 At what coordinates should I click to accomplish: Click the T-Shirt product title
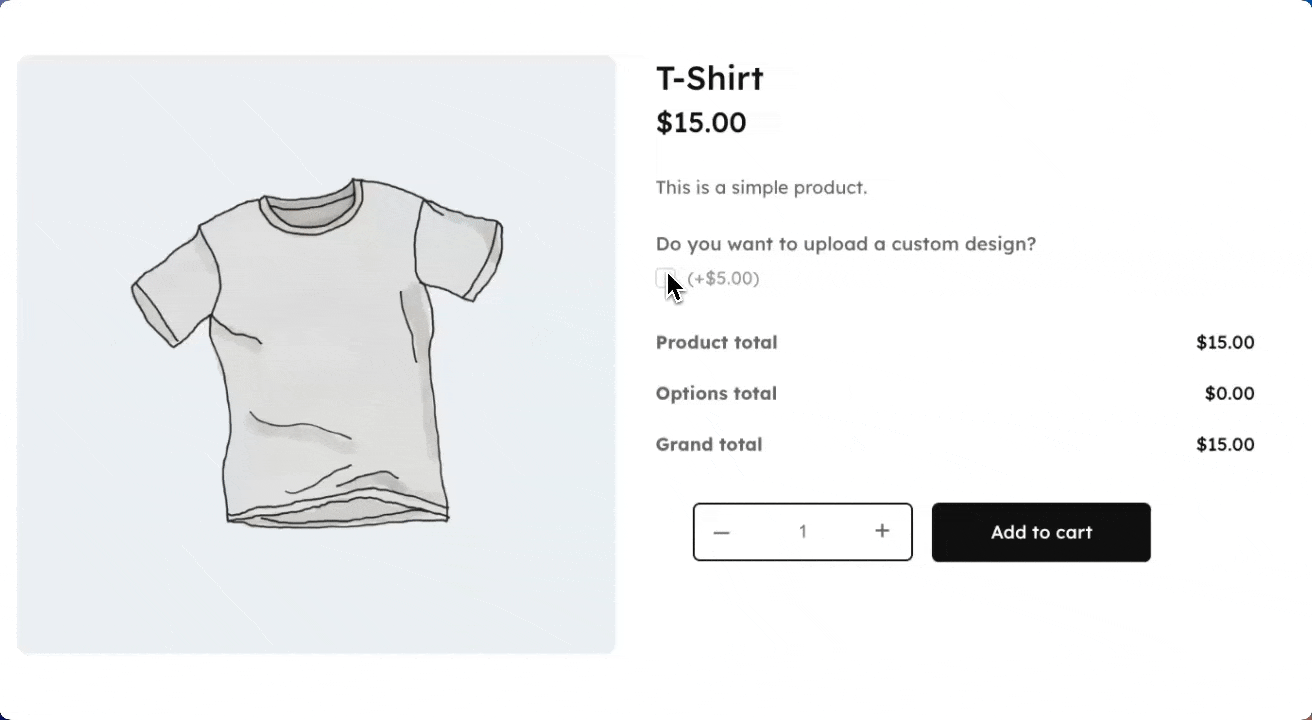click(x=709, y=78)
